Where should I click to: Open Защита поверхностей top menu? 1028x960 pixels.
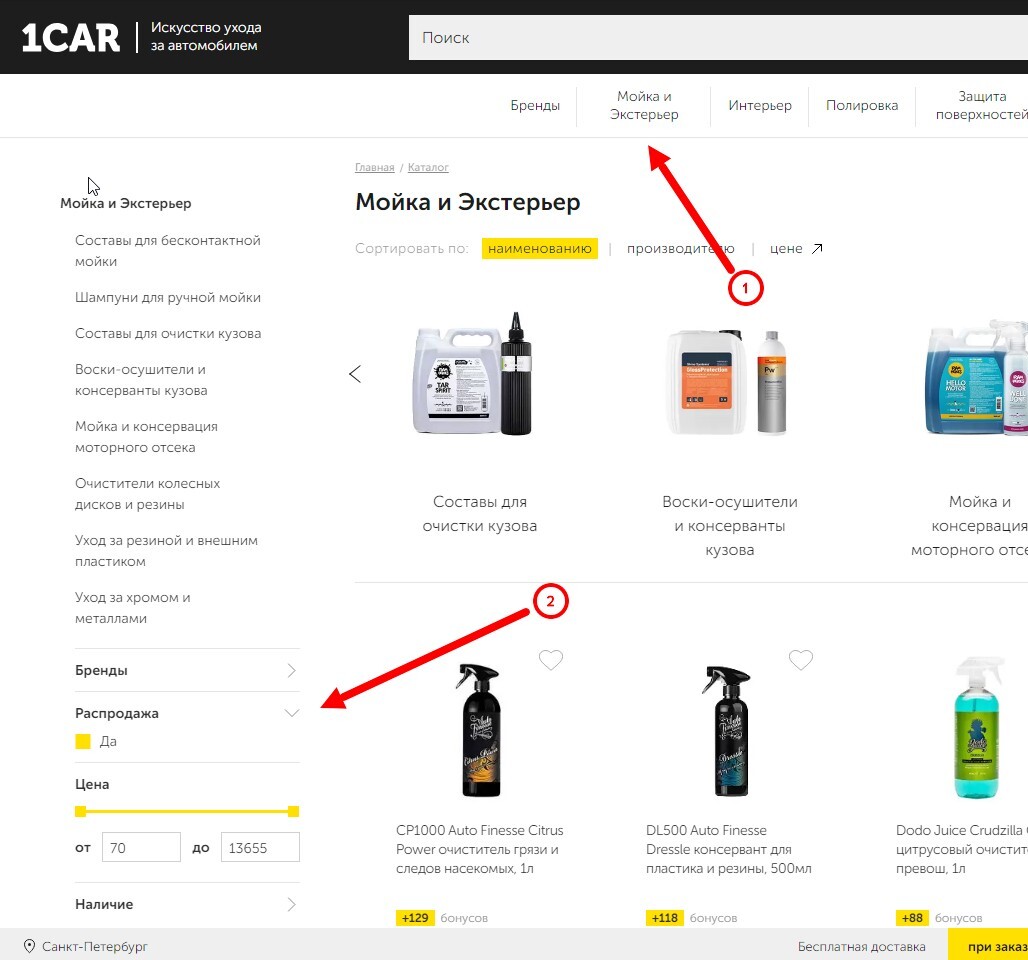(981, 105)
